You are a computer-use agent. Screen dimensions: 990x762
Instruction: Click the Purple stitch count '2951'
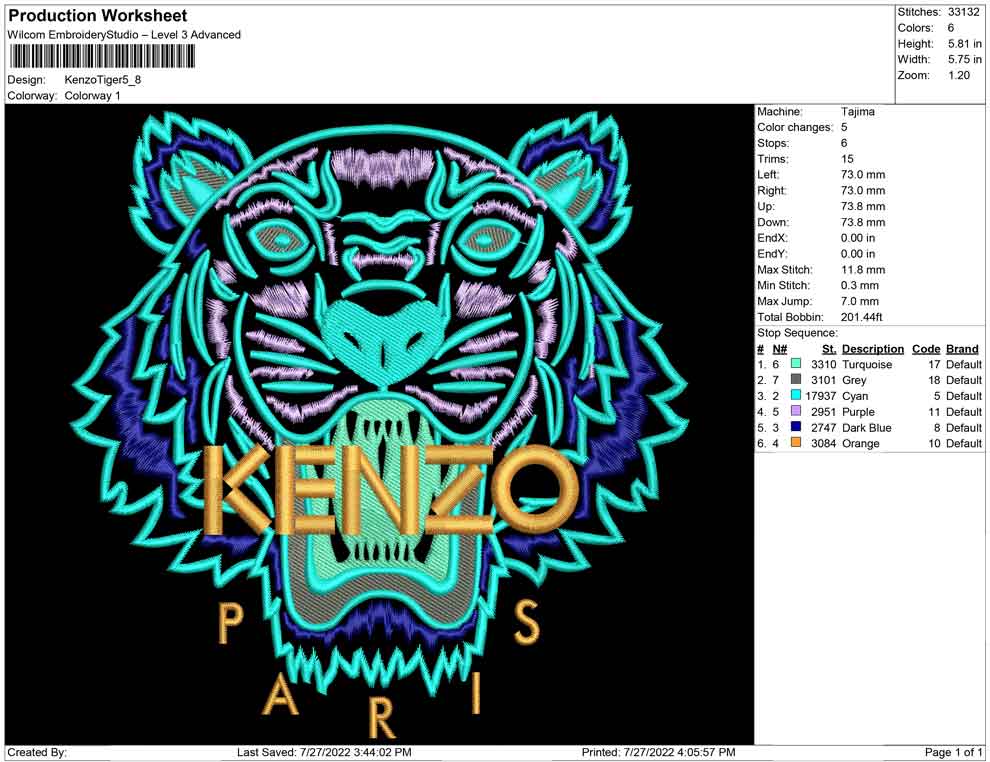tap(823, 412)
